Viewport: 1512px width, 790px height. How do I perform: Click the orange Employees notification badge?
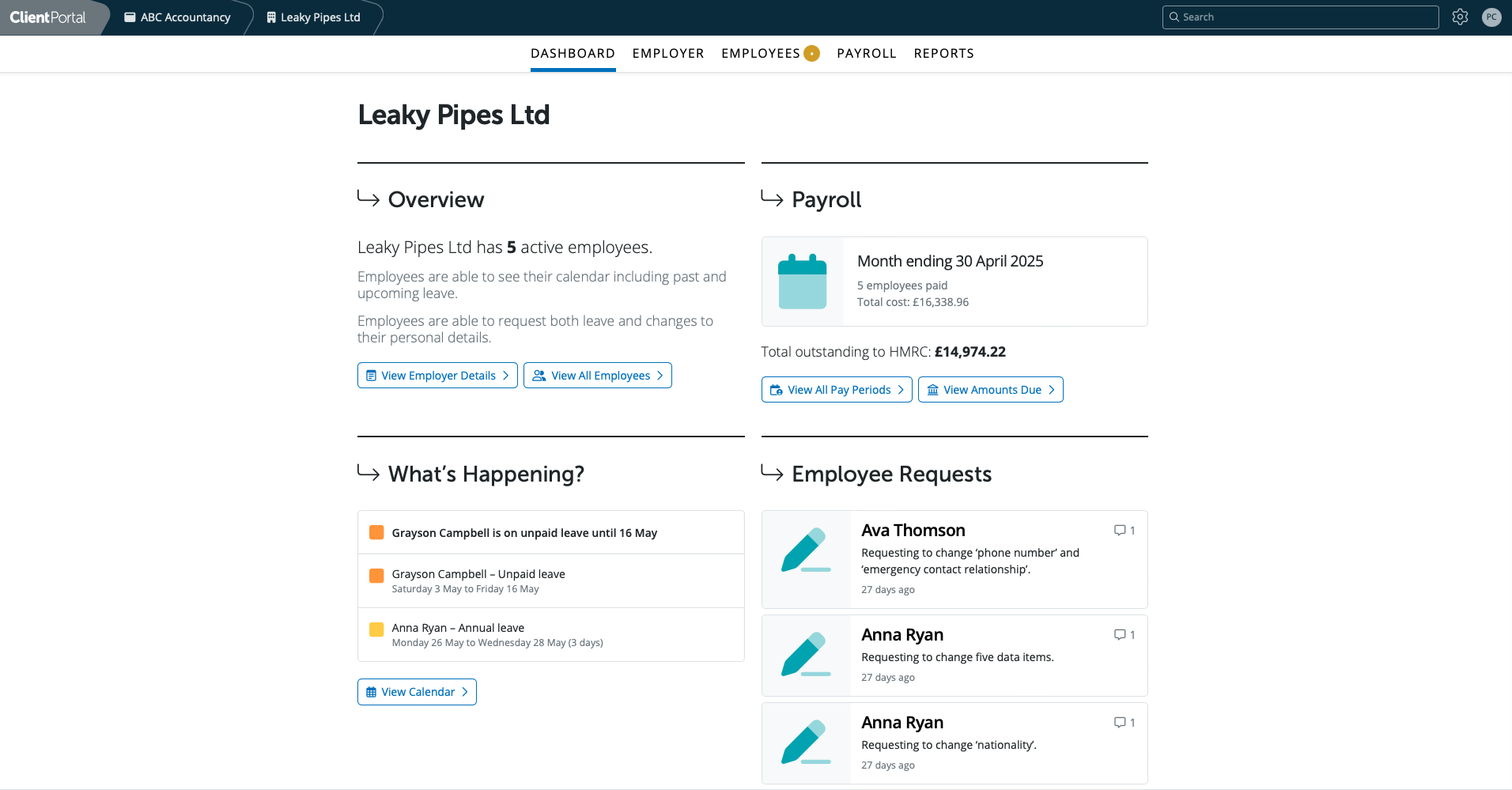point(811,54)
